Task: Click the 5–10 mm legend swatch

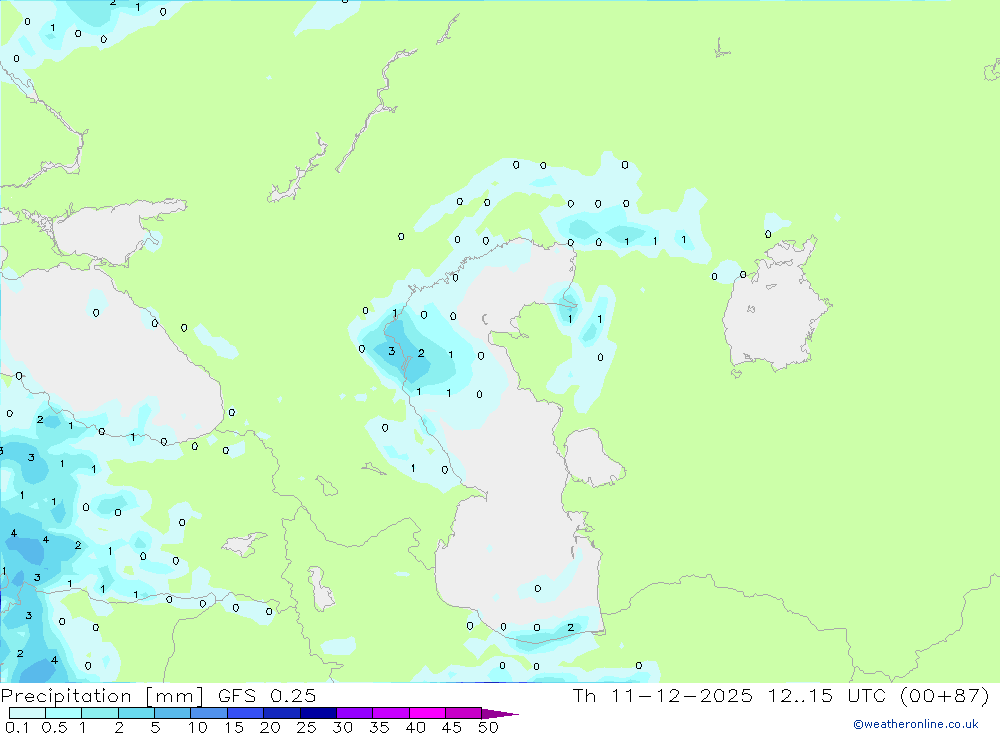Action: [173, 713]
